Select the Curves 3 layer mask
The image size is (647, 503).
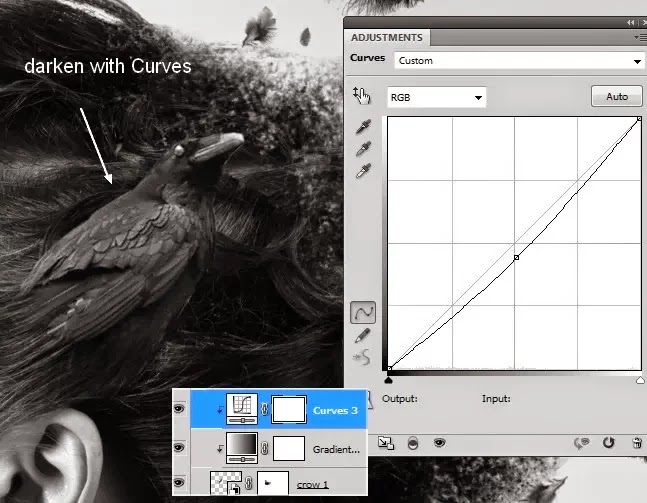(x=289, y=409)
